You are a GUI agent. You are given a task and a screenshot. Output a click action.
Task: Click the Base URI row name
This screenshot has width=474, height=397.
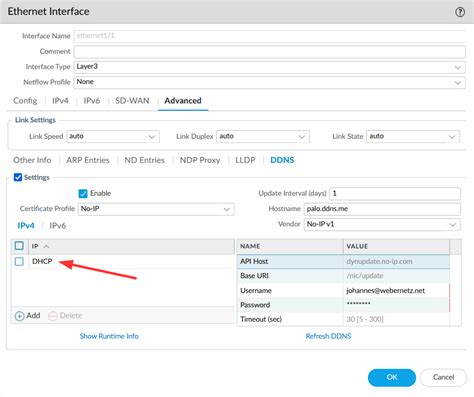254,276
